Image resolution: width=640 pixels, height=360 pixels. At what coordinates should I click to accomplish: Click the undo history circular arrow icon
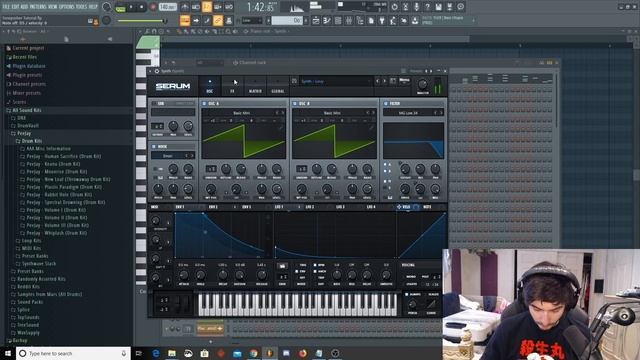pos(394,7)
